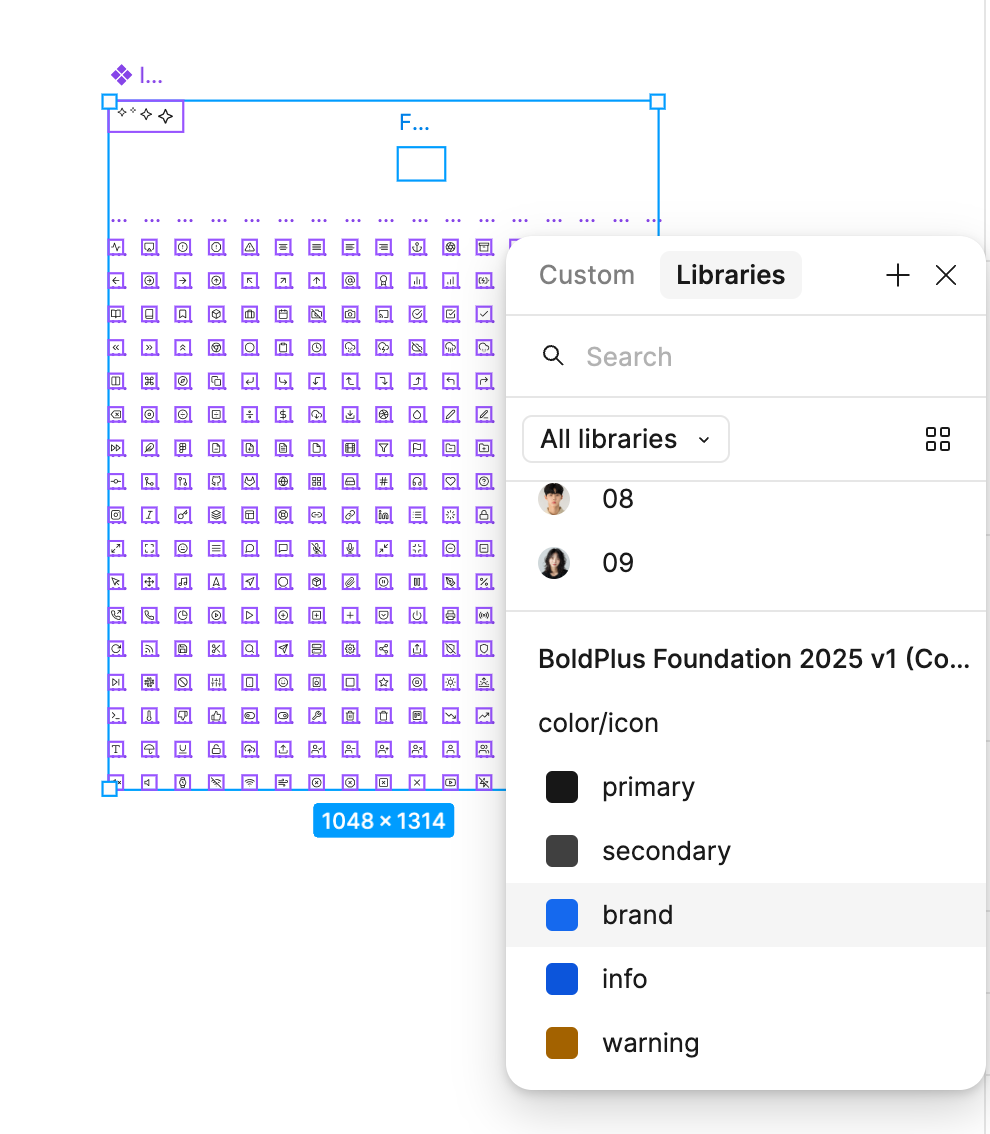Pick the info blue color swatch
This screenshot has width=990, height=1134.
pyautogui.click(x=562, y=979)
